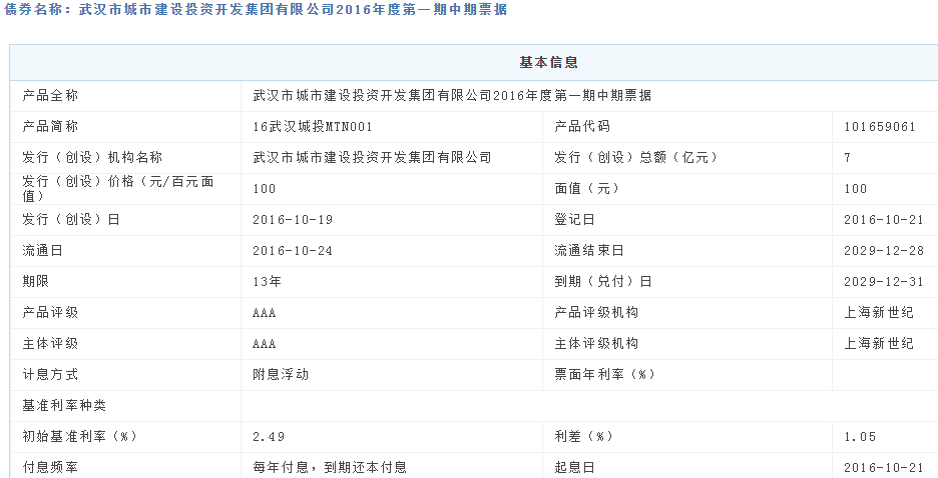Image resolution: width=938 pixels, height=478 pixels.
Task: Select AAA rating in 主体评级 row
Action: (264, 344)
